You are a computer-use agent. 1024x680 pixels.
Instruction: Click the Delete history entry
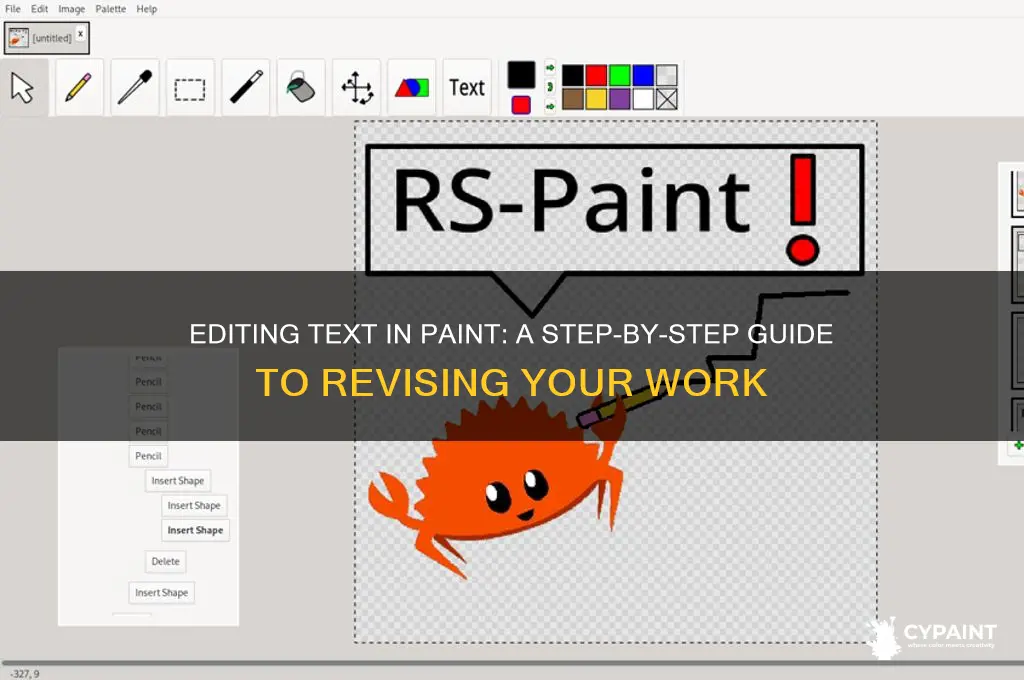pos(165,561)
